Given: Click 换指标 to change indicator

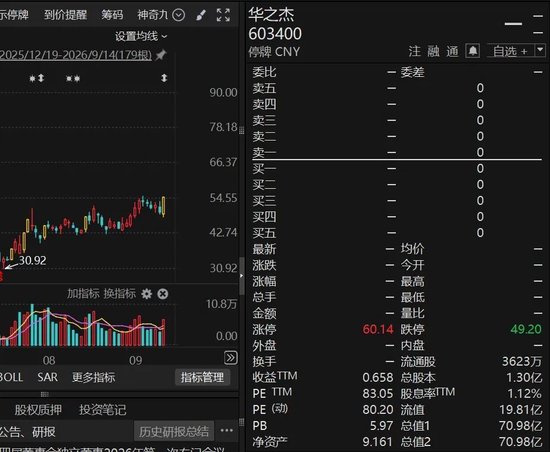Looking at the screenshot, I should pyautogui.click(x=120, y=294).
